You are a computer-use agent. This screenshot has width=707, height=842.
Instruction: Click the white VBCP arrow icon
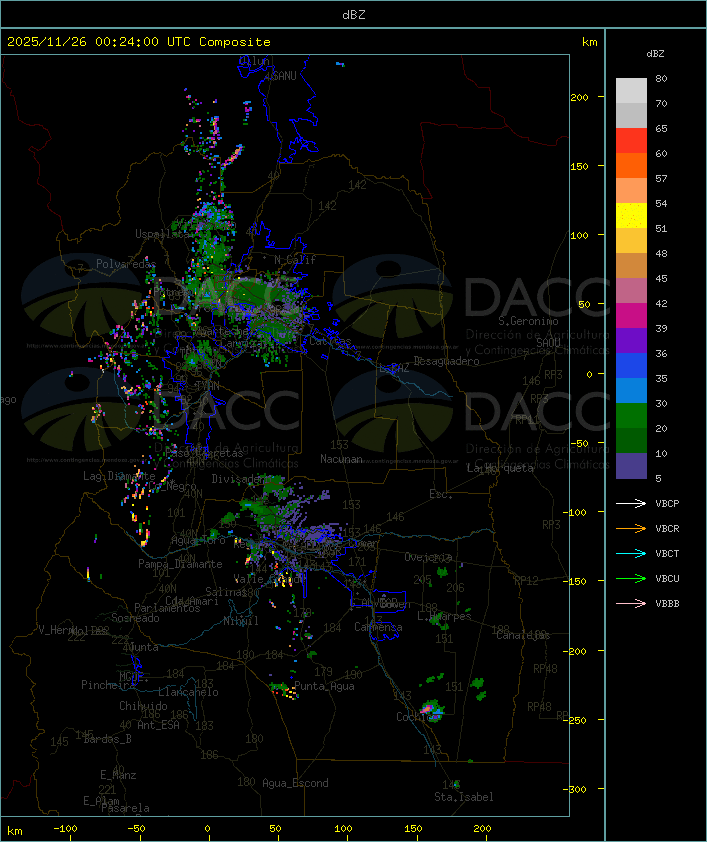pyautogui.click(x=631, y=503)
